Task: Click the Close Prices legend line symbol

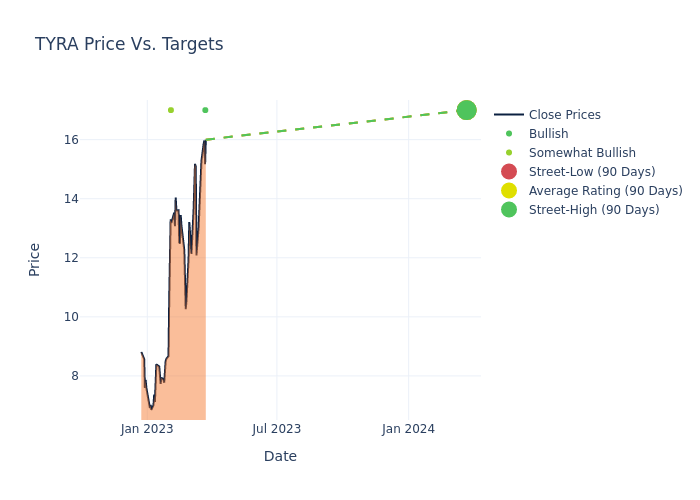Action: [x=509, y=115]
